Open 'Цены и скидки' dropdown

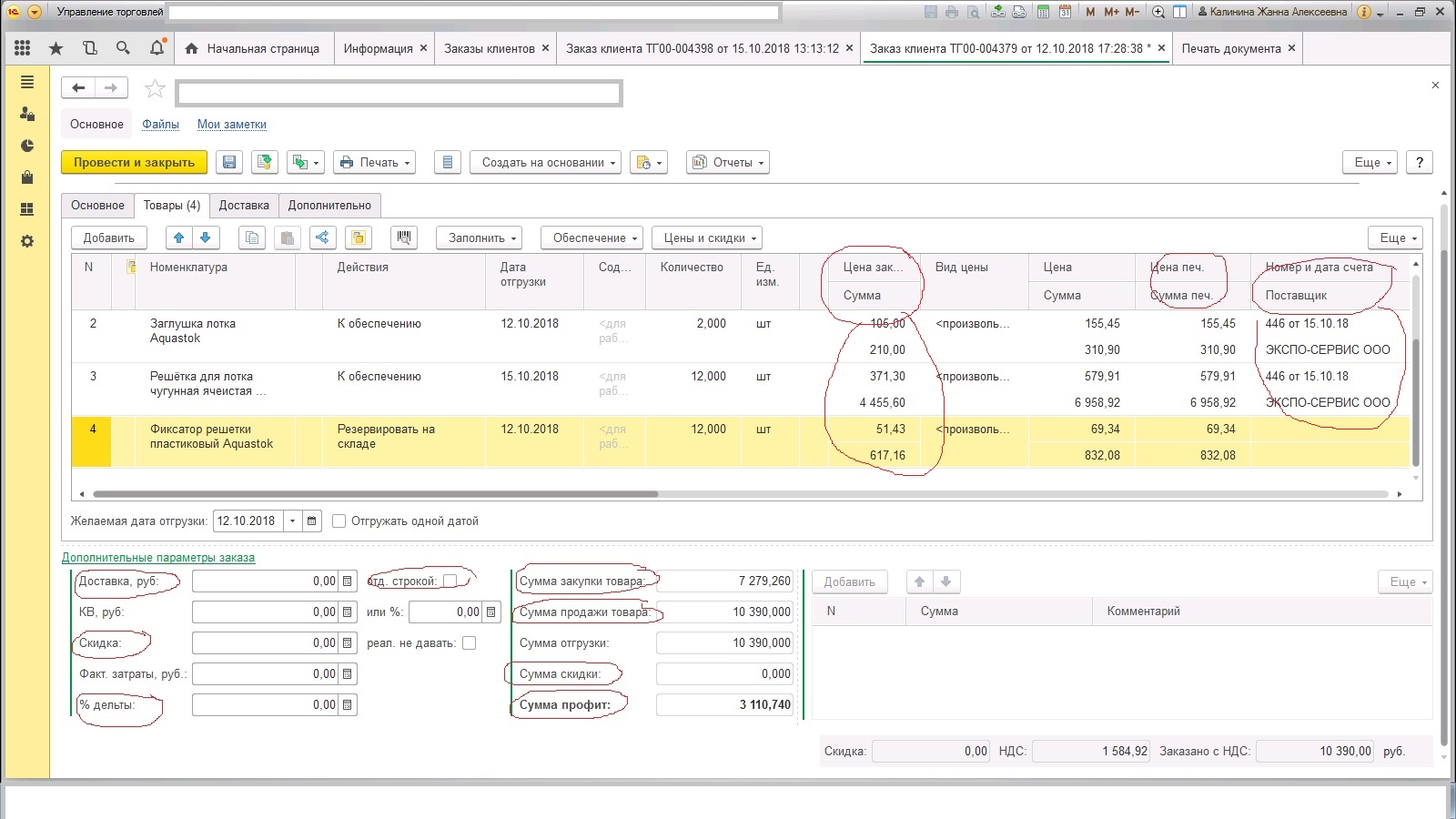(706, 238)
